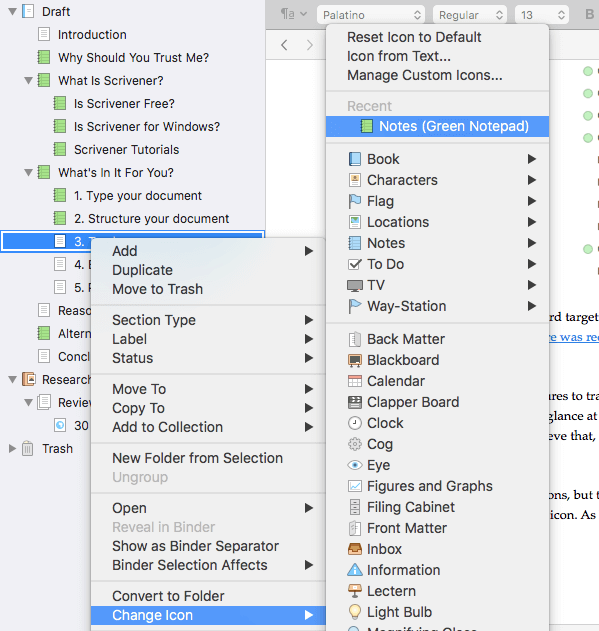Click Icon from Text...
This screenshot has width=599, height=631.
point(437,56)
